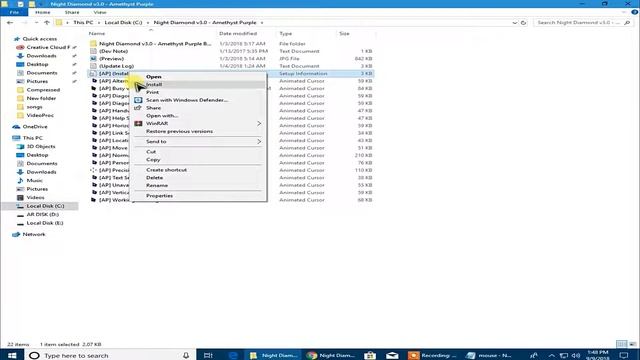Switch to the View ribbon tab

[x=100, y=12]
